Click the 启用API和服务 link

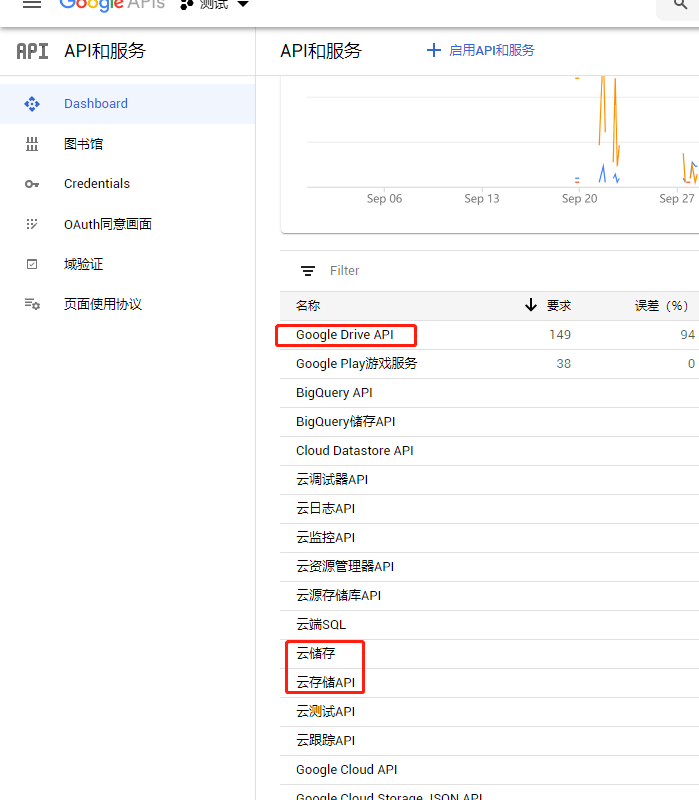click(491, 50)
